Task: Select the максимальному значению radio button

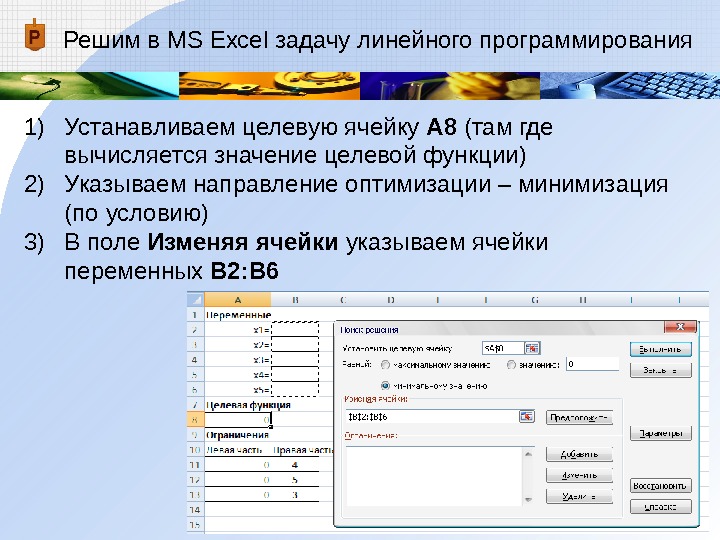Action: tap(385, 365)
